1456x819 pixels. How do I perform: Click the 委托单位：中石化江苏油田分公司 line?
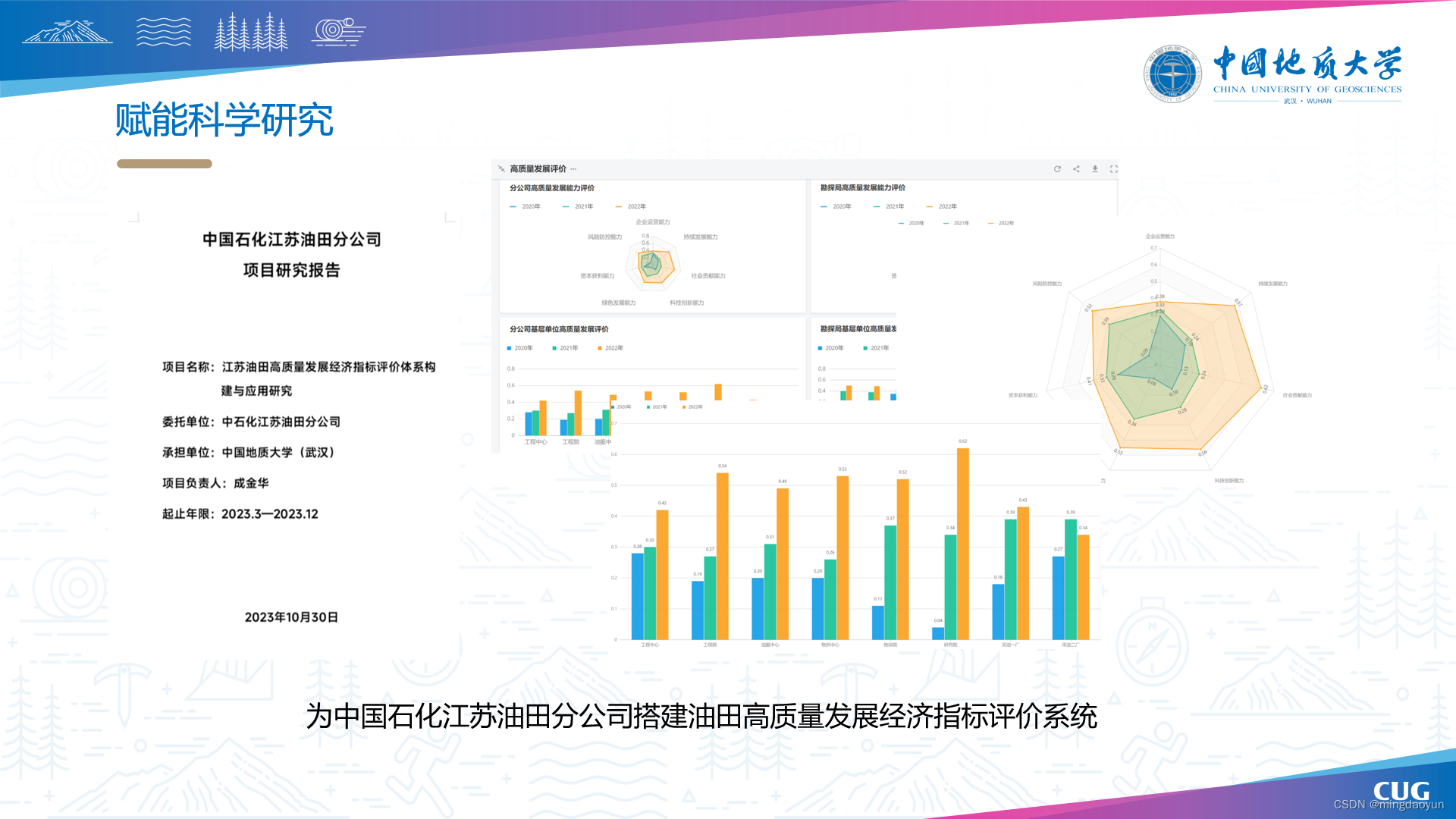(x=251, y=422)
